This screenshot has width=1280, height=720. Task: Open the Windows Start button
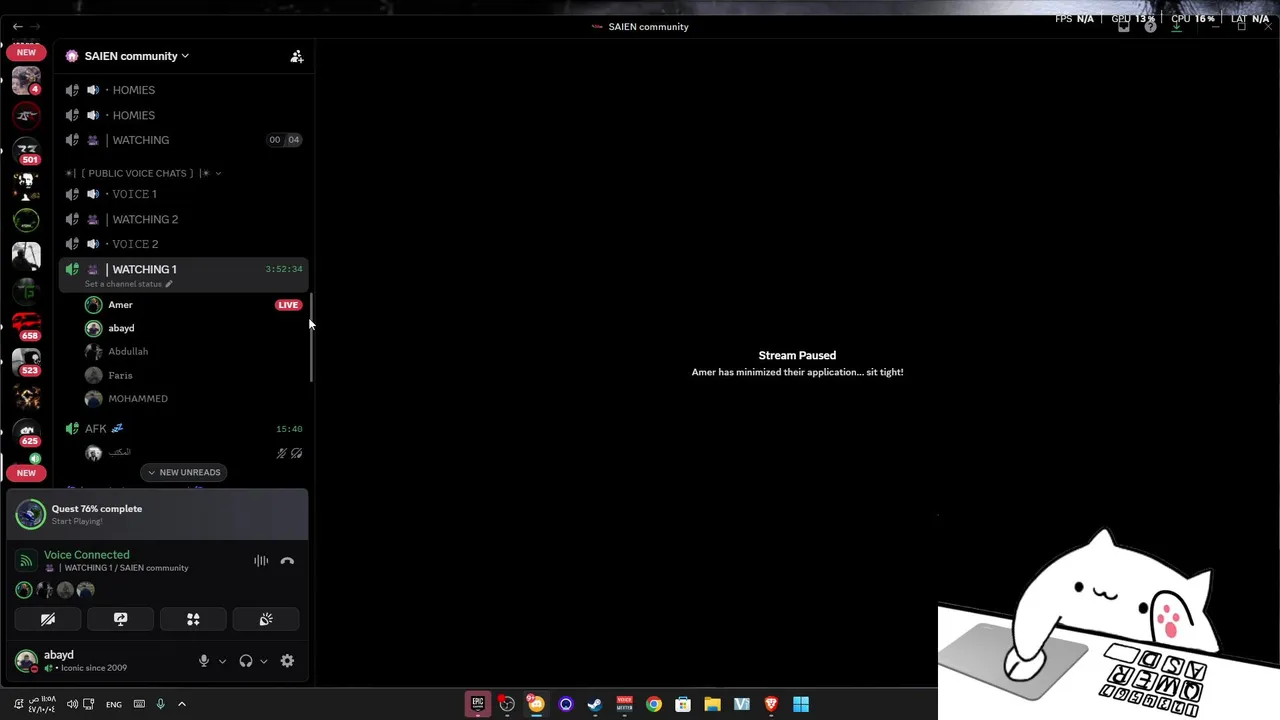click(800, 704)
